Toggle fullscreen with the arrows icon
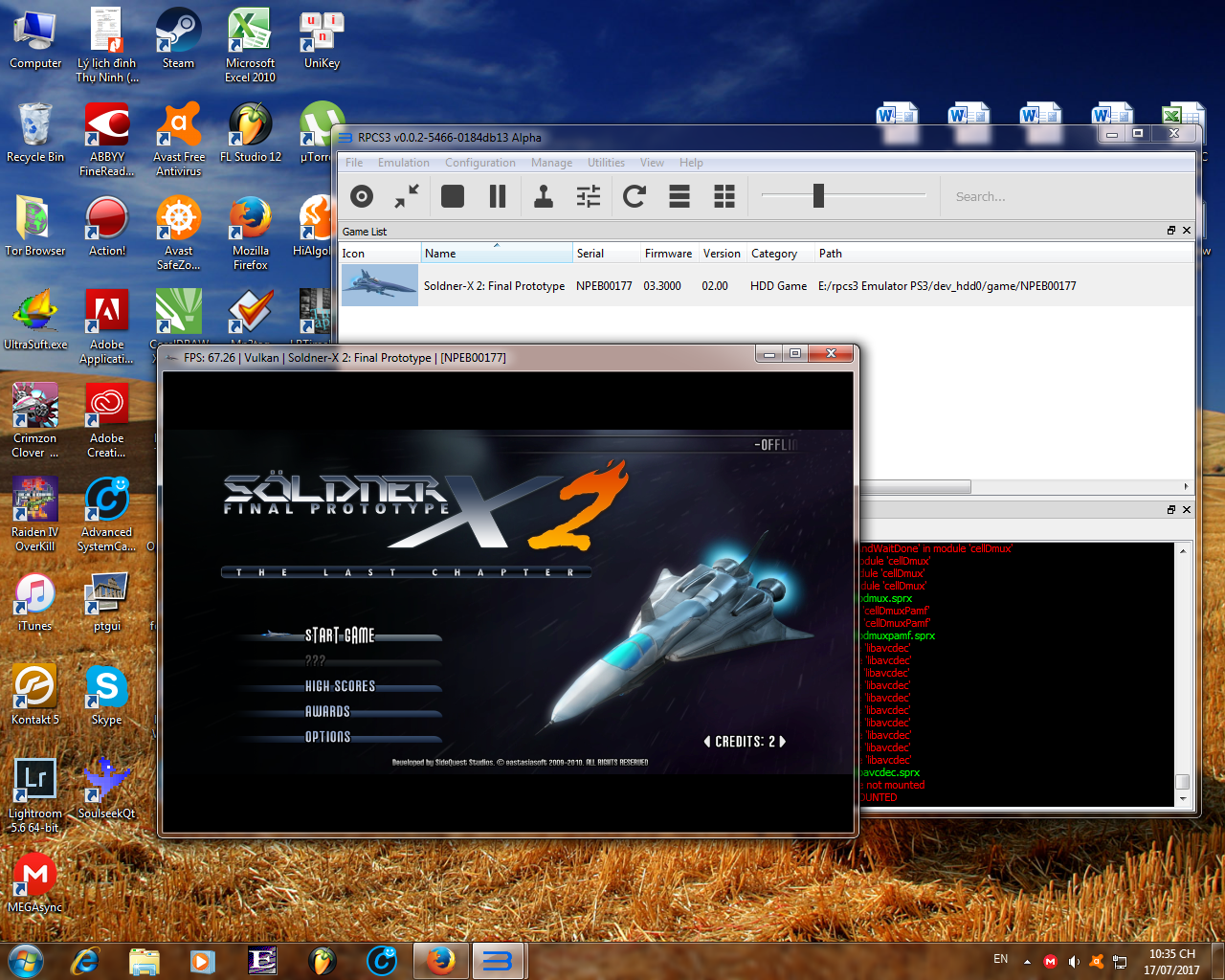Viewport: 1225px width, 980px height. click(x=407, y=197)
